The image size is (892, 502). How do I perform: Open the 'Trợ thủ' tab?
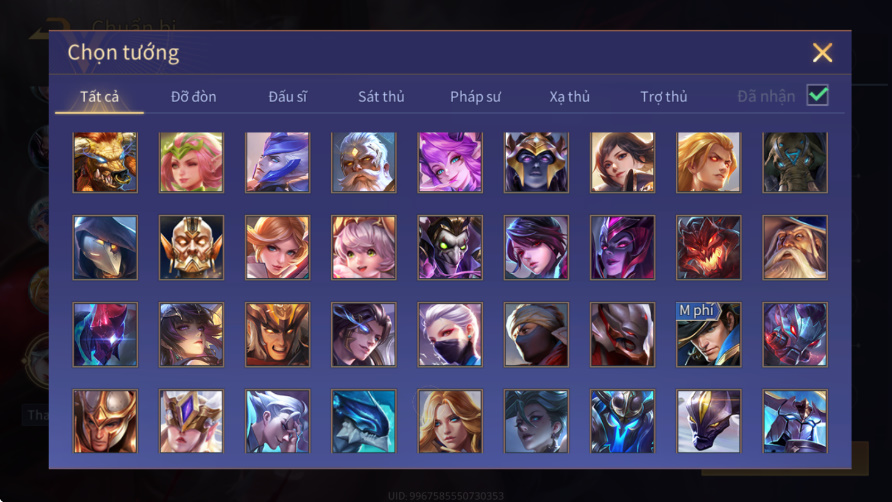click(664, 97)
